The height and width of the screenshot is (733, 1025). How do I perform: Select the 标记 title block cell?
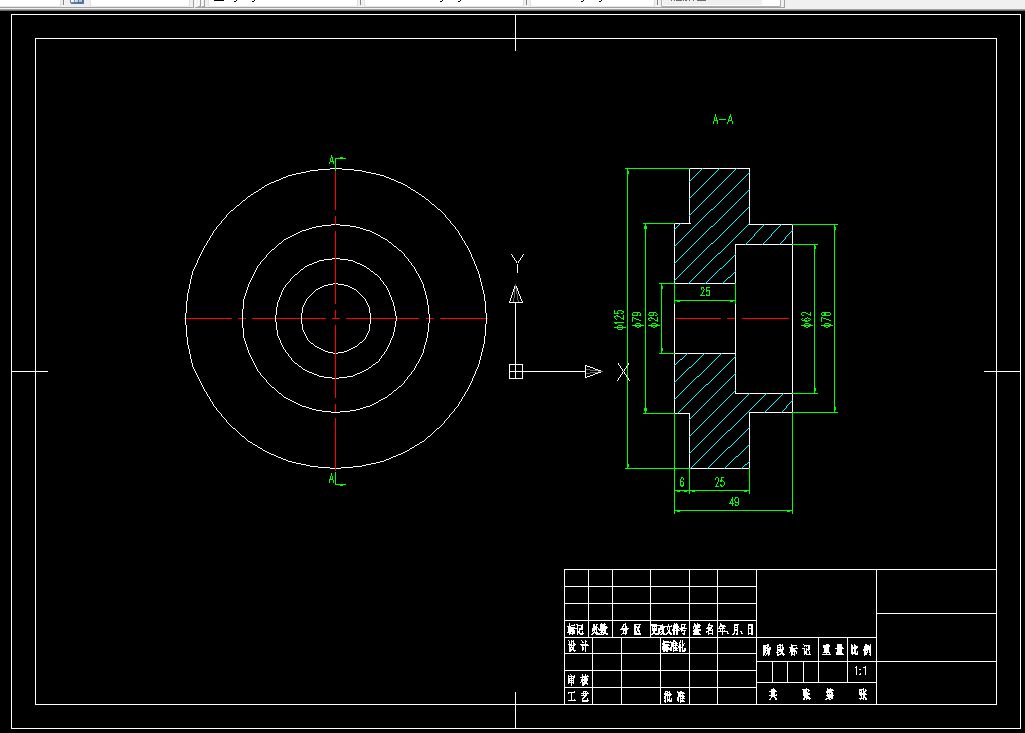[x=576, y=629]
